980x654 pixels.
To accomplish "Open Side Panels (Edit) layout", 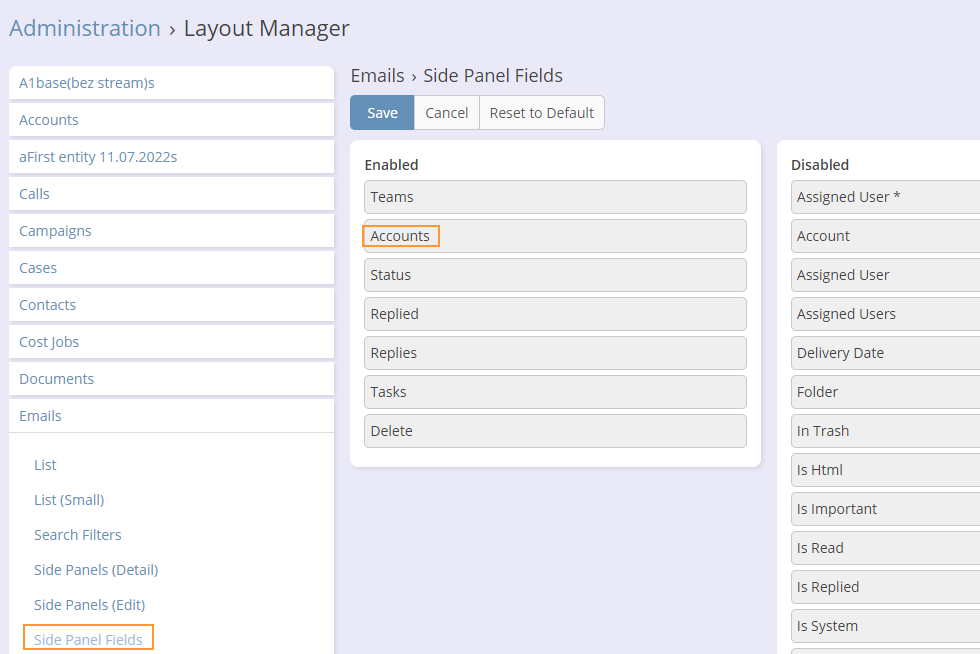I will 89,605.
